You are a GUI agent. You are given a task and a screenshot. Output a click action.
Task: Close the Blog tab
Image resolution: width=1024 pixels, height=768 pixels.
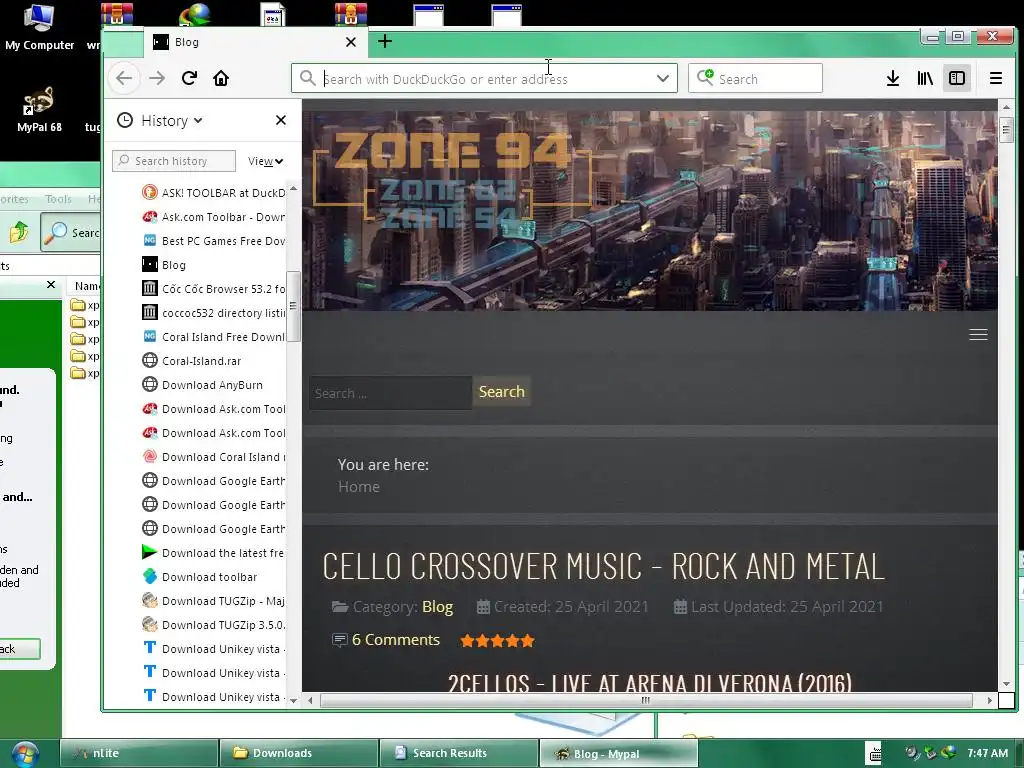click(x=351, y=42)
